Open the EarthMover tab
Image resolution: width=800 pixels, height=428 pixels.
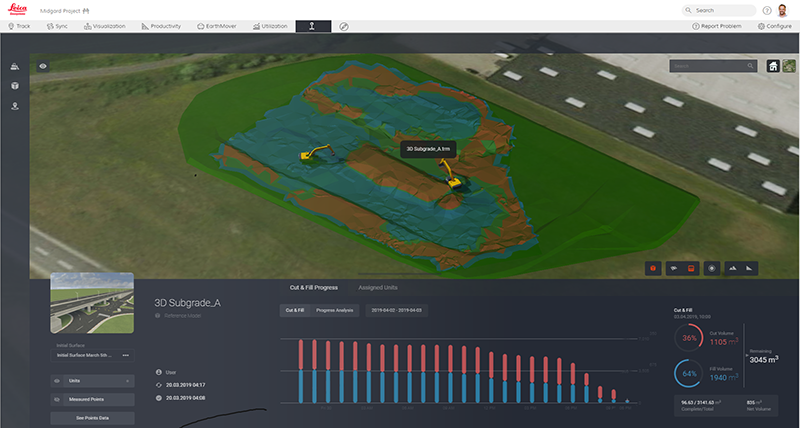pyautogui.click(x=218, y=25)
